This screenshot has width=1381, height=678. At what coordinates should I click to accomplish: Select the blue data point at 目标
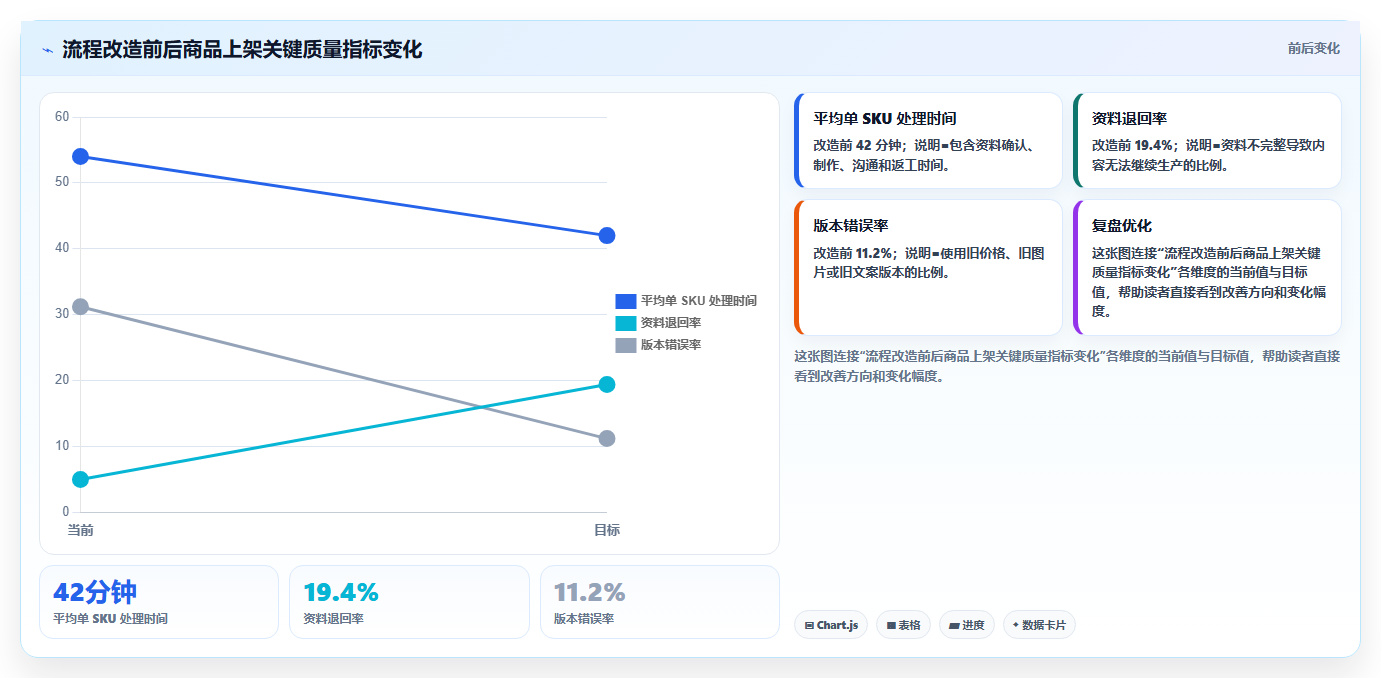(607, 236)
